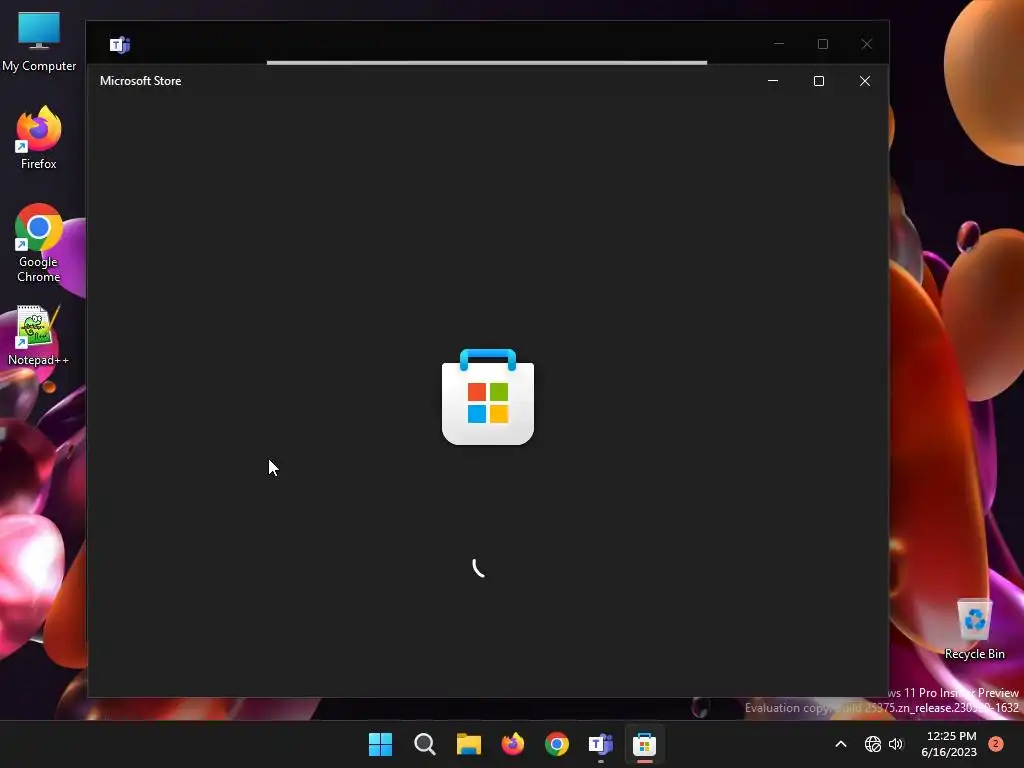
Task: Click the Microsoft Store bag logo
Action: pyautogui.click(x=488, y=397)
